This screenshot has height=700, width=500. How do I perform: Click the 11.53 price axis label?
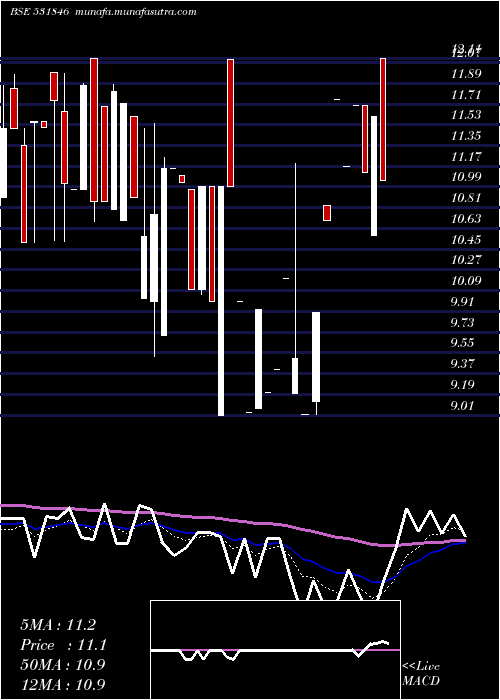(466, 115)
